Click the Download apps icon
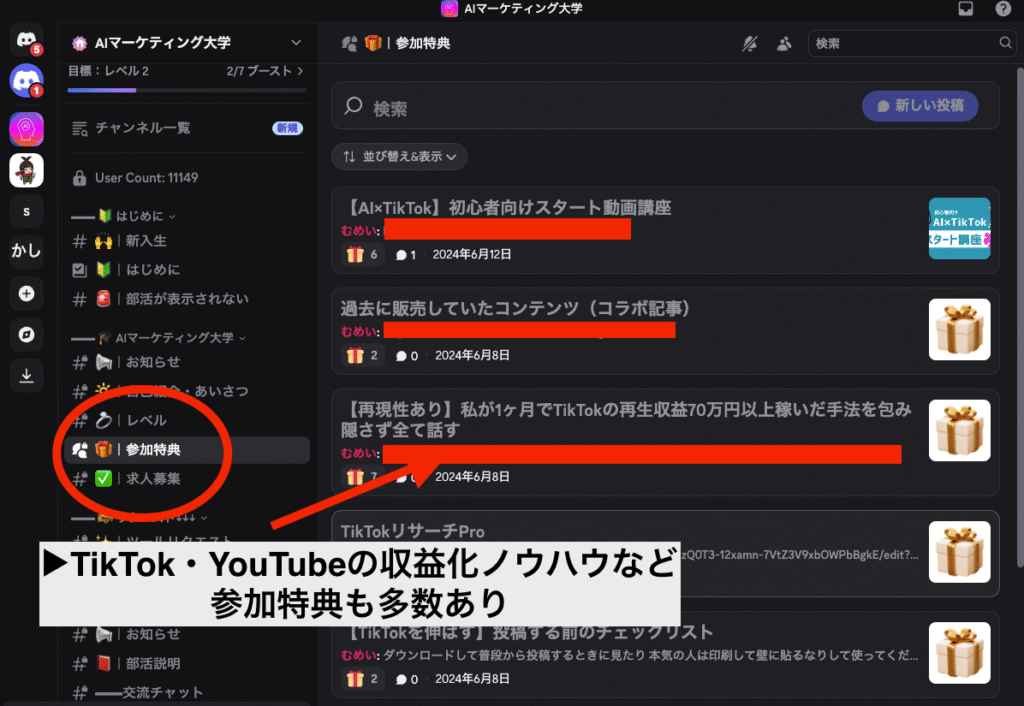Screen dimensions: 1024x706 pos(26,376)
